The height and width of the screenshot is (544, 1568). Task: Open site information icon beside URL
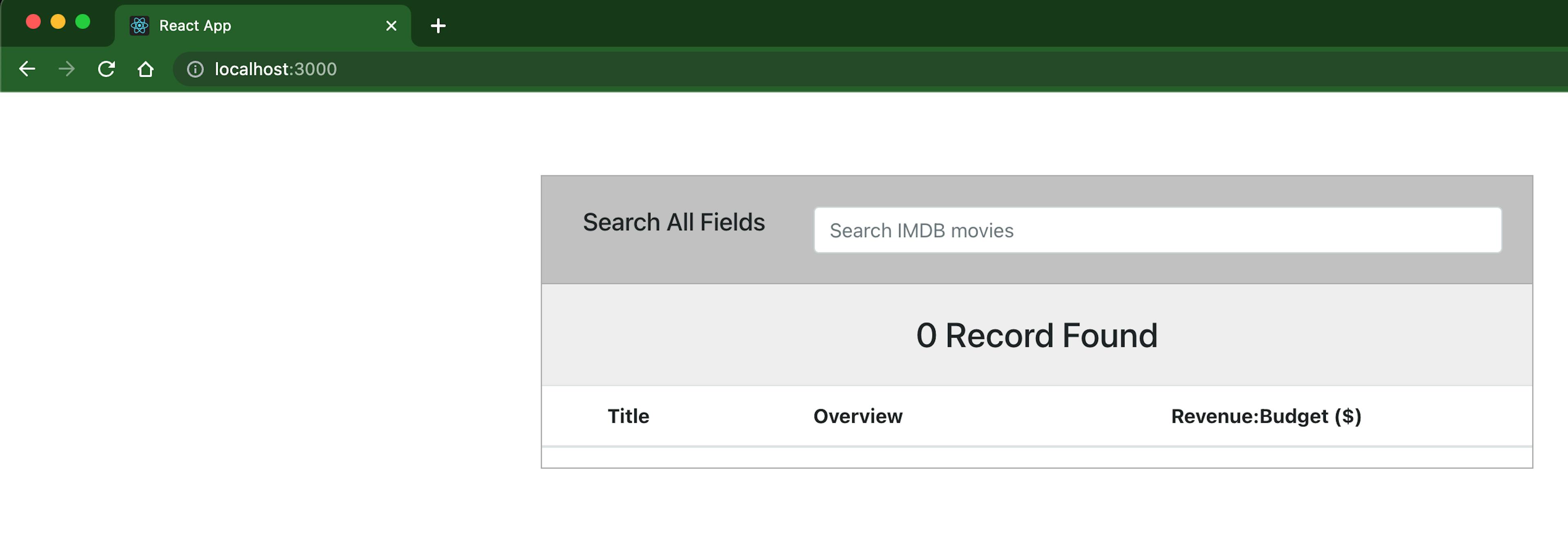195,69
